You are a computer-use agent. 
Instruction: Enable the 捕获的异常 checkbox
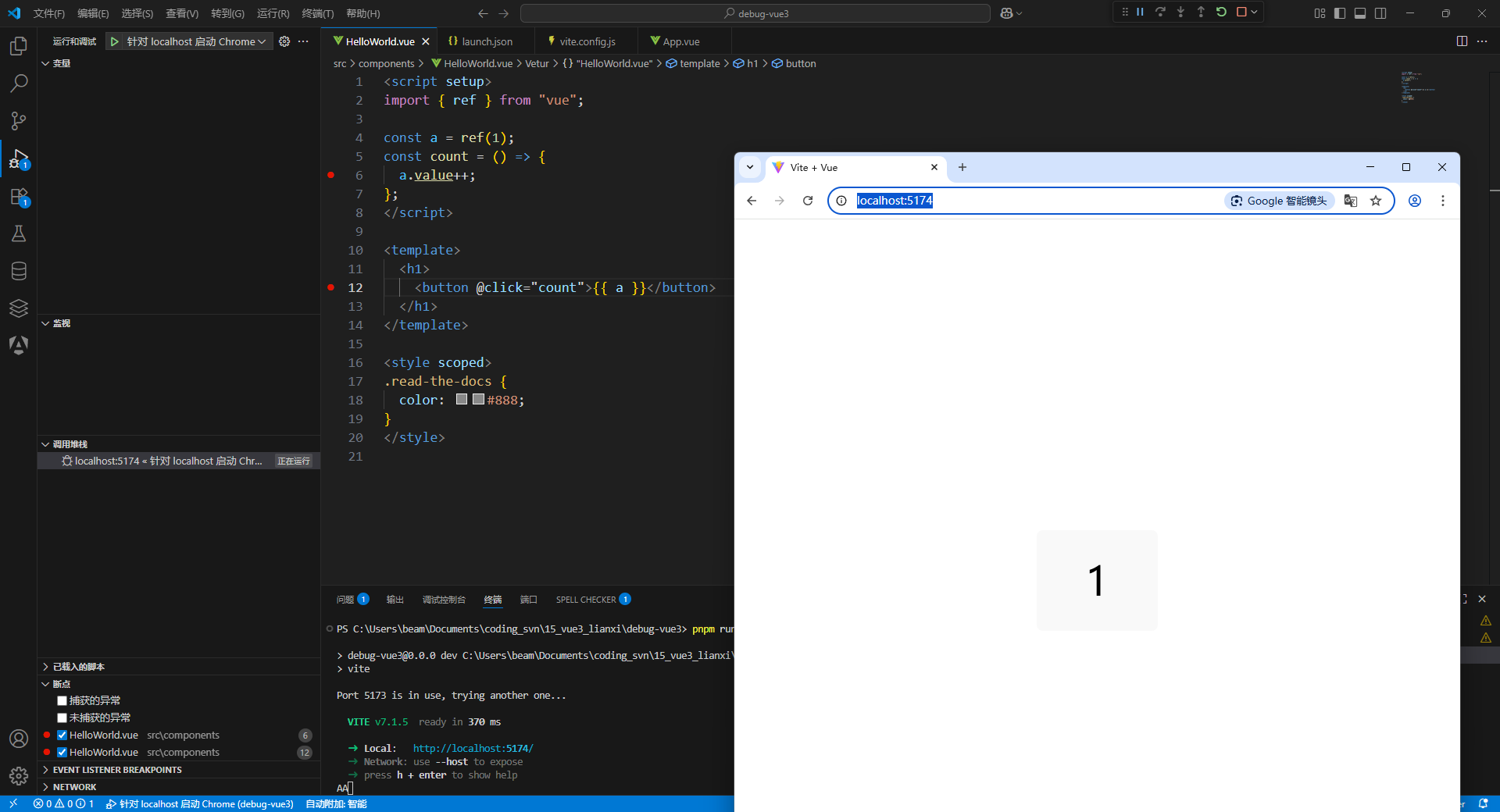click(62, 700)
